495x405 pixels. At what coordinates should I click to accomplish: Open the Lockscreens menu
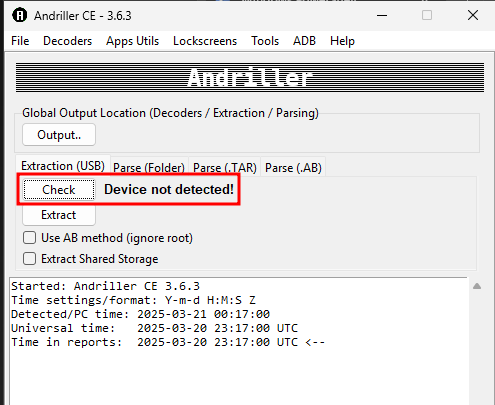(x=205, y=41)
